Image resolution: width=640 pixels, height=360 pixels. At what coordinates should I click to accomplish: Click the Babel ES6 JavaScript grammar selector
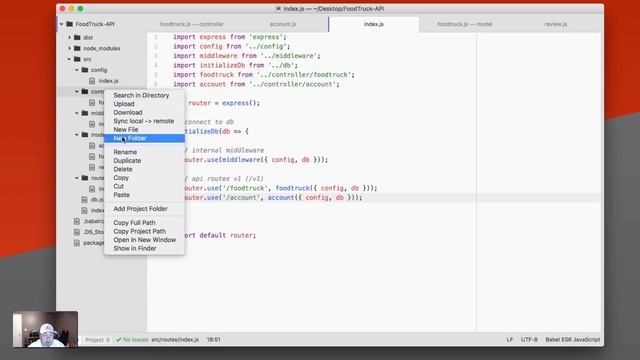coord(573,340)
